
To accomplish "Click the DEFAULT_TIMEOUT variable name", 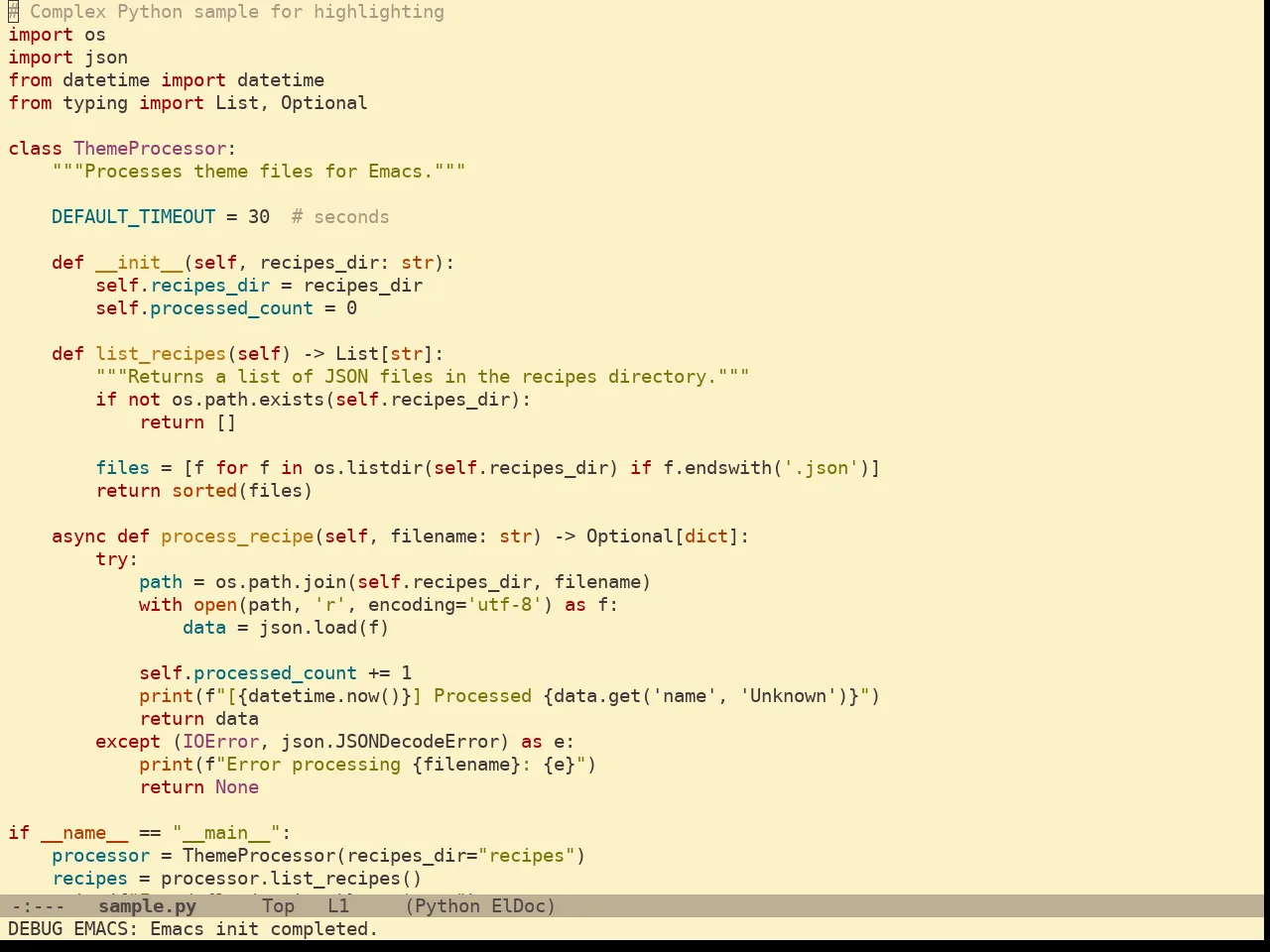I will (133, 217).
